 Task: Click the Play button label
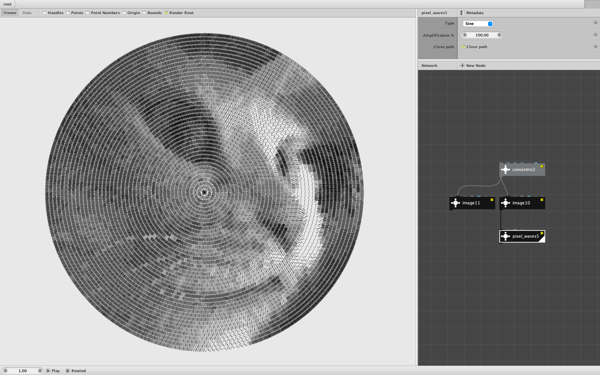pyautogui.click(x=55, y=371)
